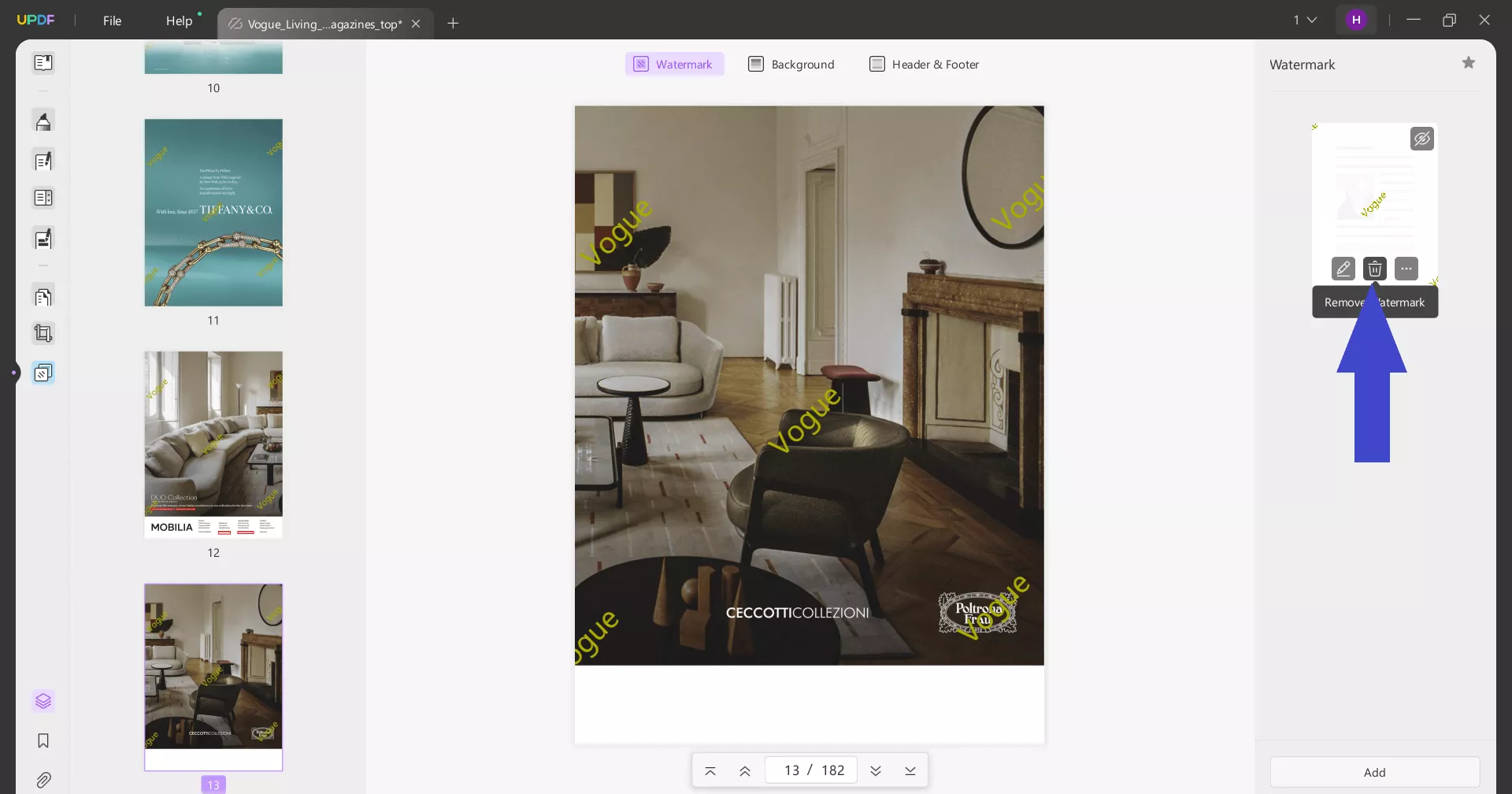Open the Organize Pages tool
The image size is (1512, 794).
coord(43,198)
